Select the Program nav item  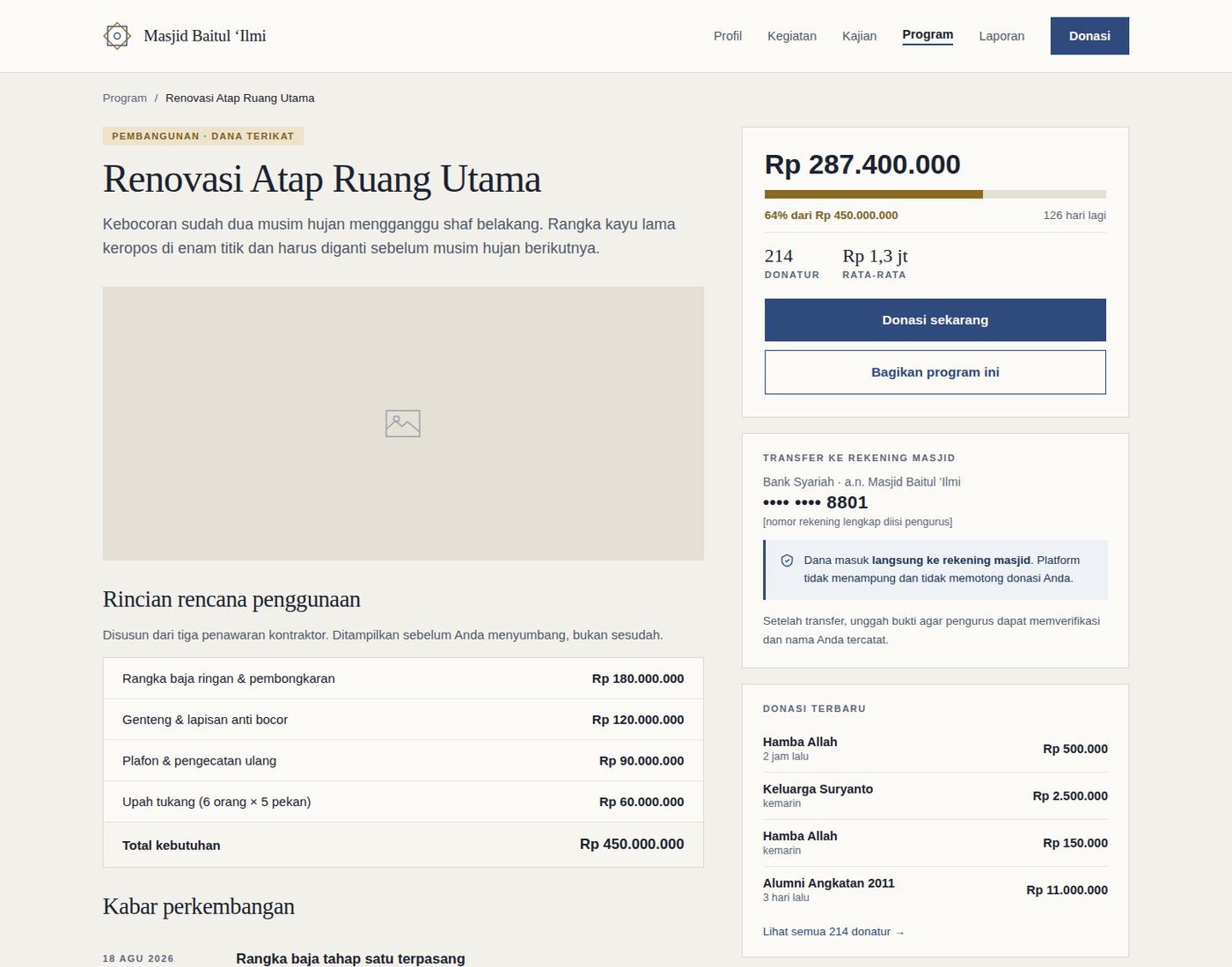pyautogui.click(x=928, y=35)
